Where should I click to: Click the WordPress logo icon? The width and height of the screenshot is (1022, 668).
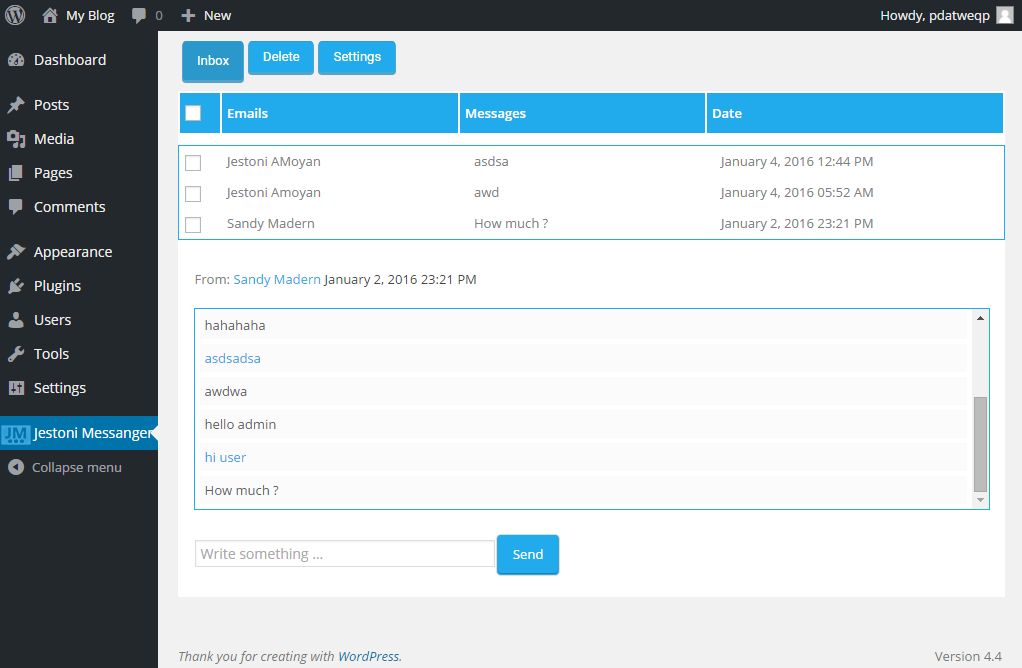[x=15, y=15]
